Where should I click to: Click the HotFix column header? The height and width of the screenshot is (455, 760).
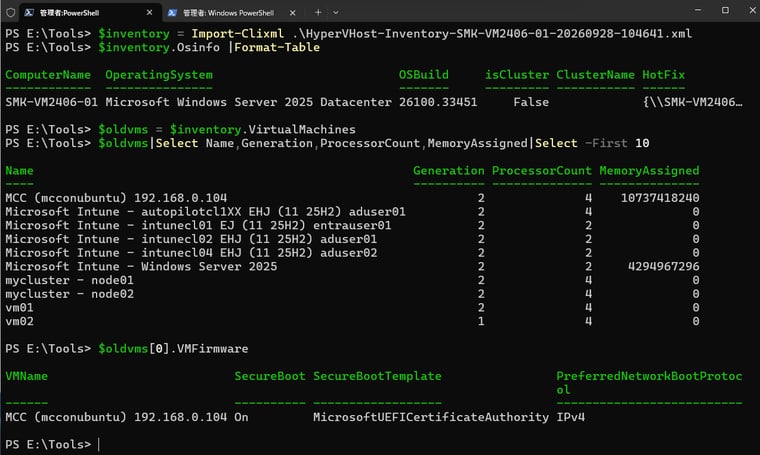click(x=664, y=75)
